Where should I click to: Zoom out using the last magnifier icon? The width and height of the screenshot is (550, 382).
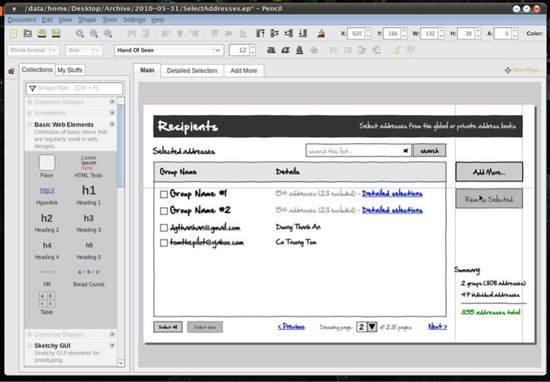[108, 34]
